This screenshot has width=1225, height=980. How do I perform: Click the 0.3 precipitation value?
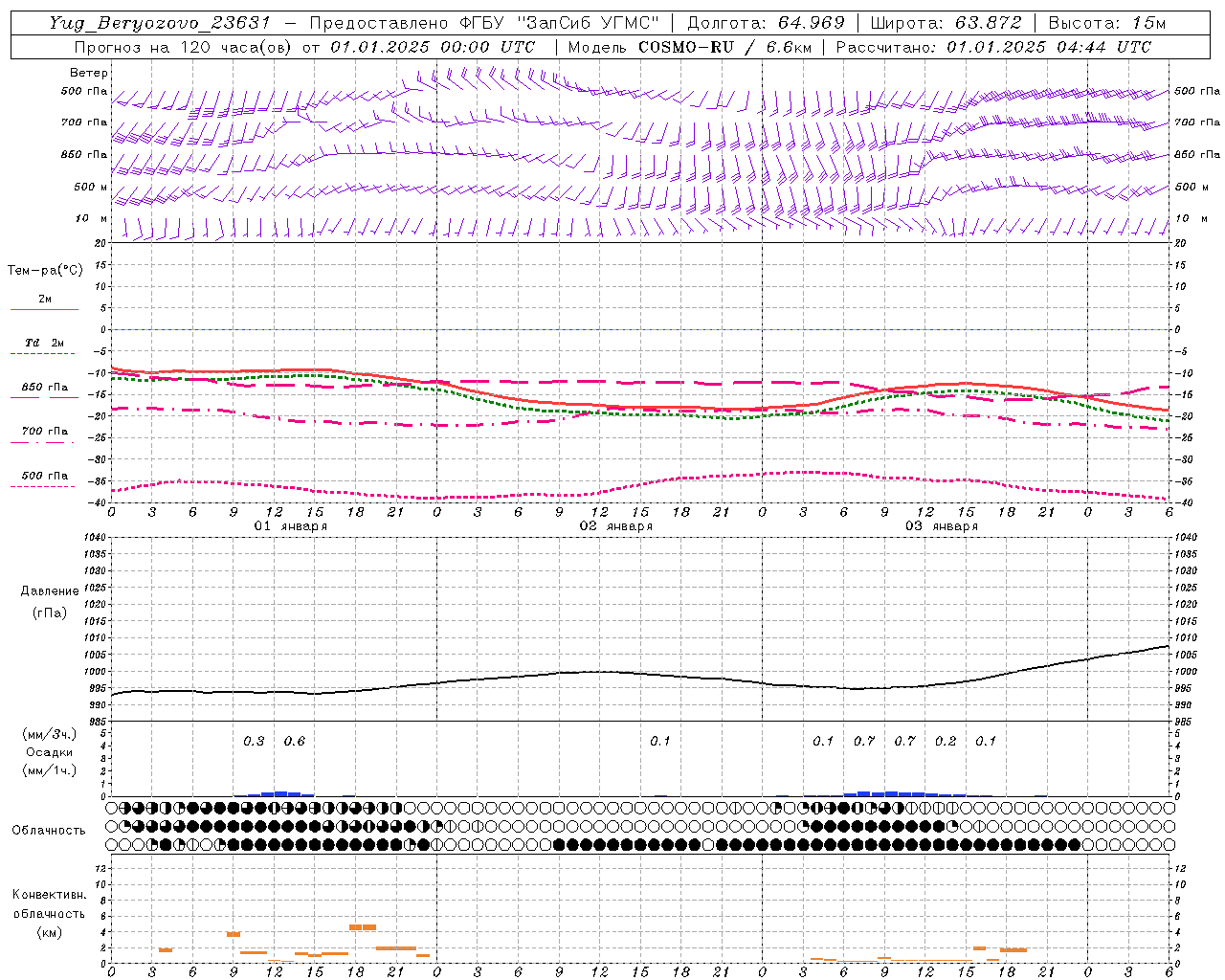click(x=254, y=742)
